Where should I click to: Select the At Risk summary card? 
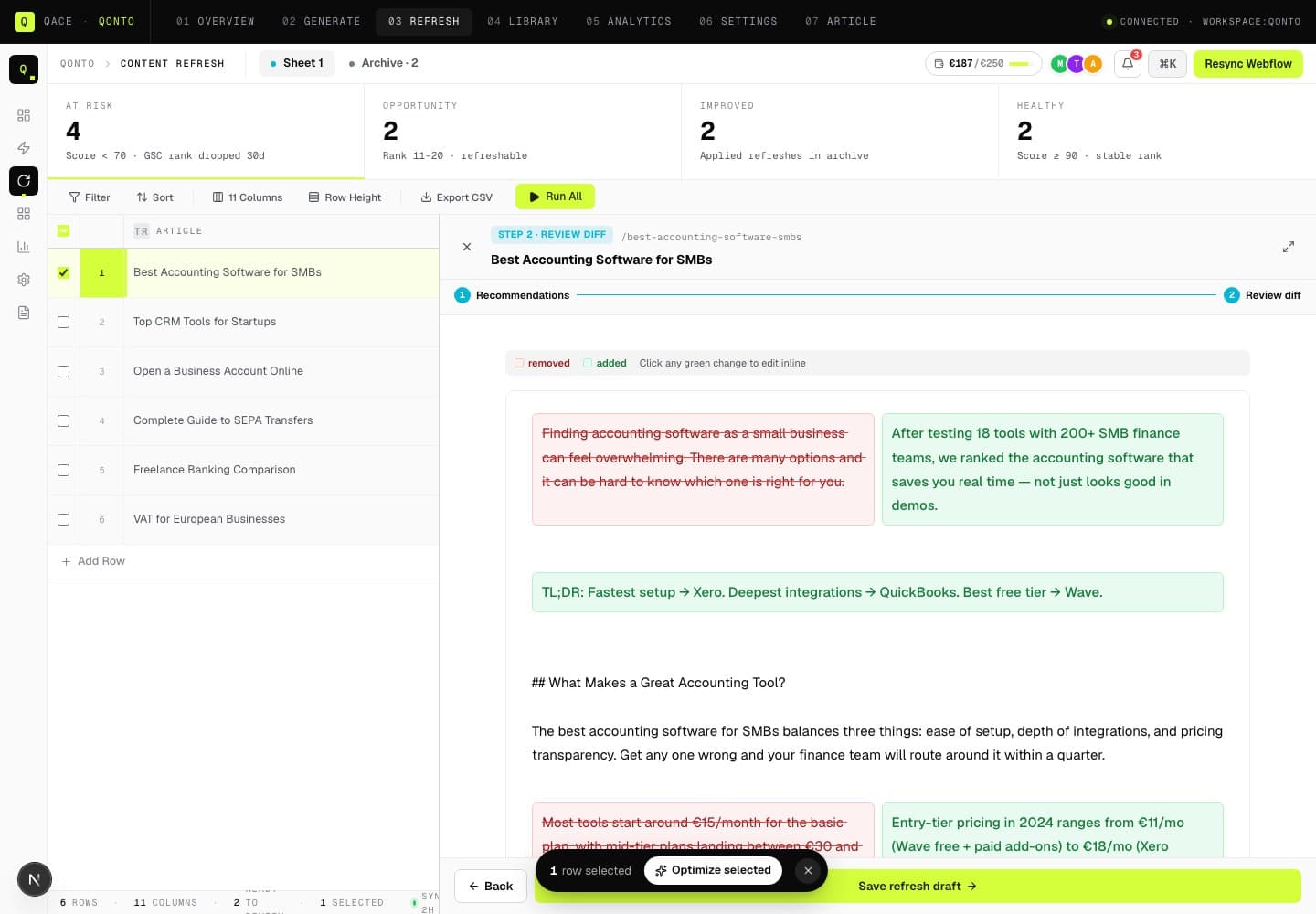tap(206, 131)
